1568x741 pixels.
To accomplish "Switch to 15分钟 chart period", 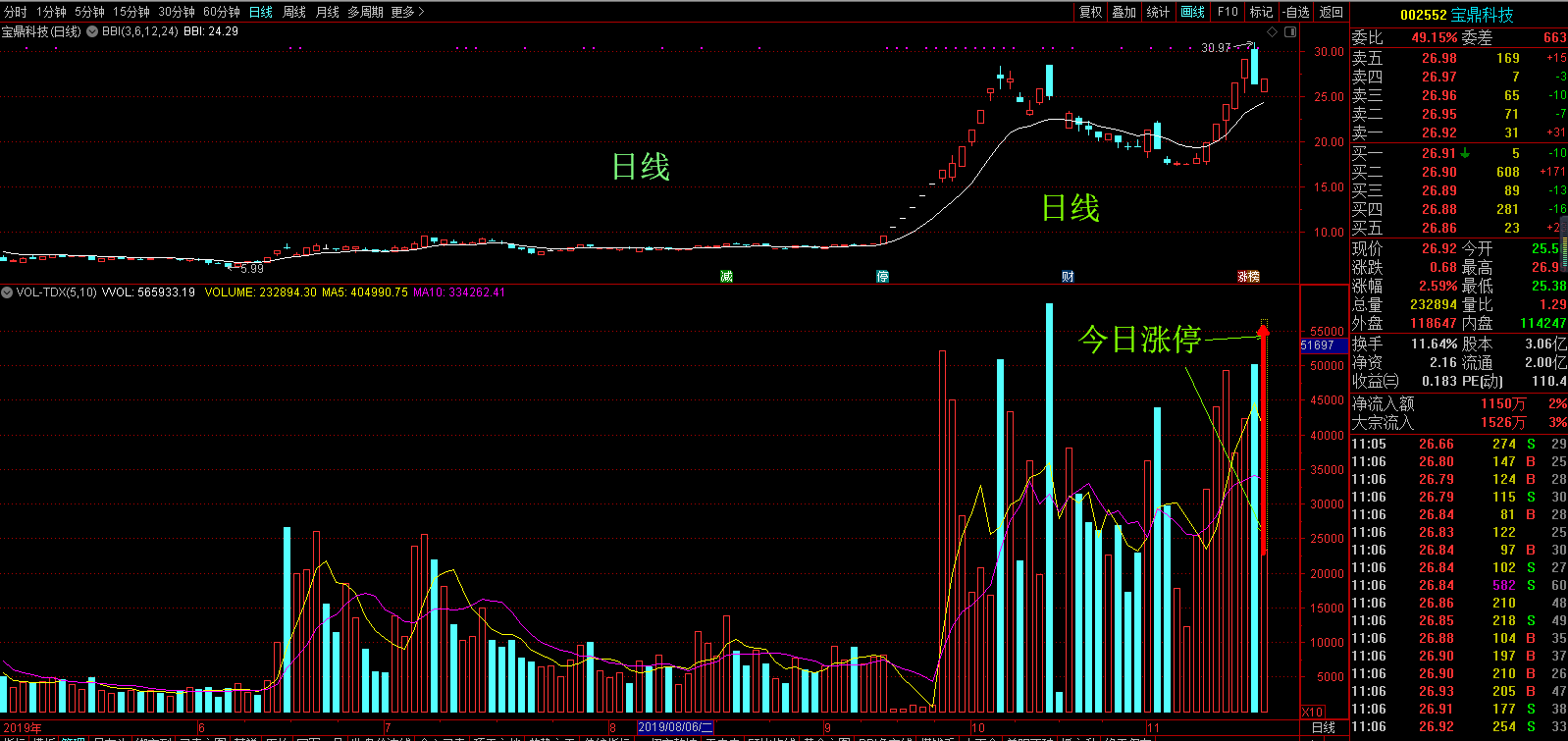I will coord(131,12).
